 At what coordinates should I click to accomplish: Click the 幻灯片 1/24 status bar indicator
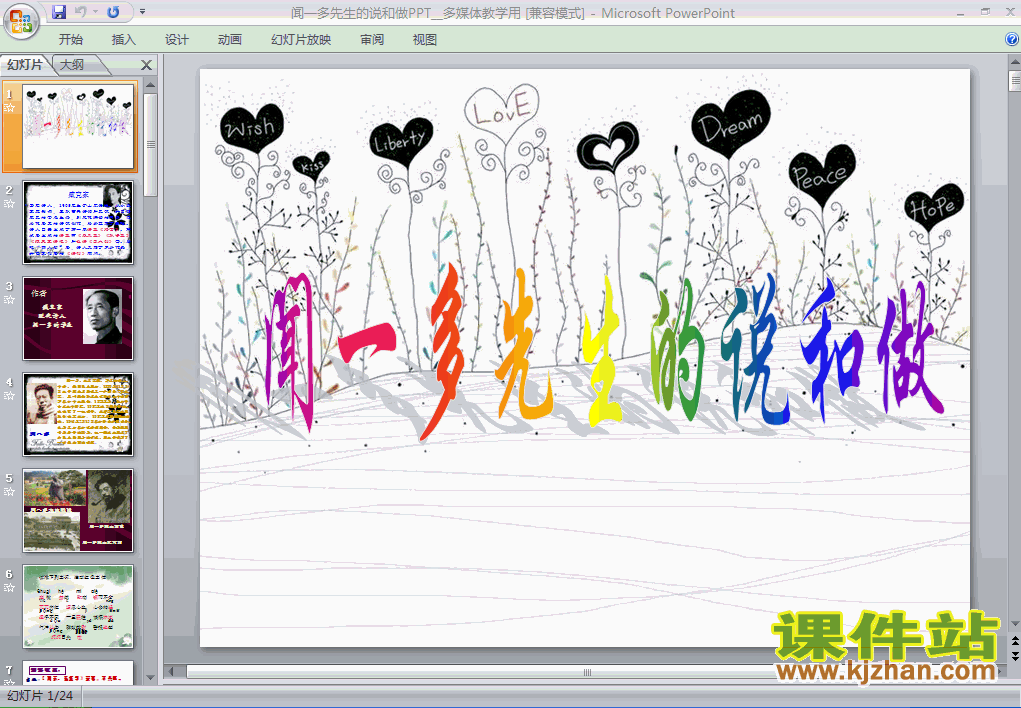click(40, 696)
